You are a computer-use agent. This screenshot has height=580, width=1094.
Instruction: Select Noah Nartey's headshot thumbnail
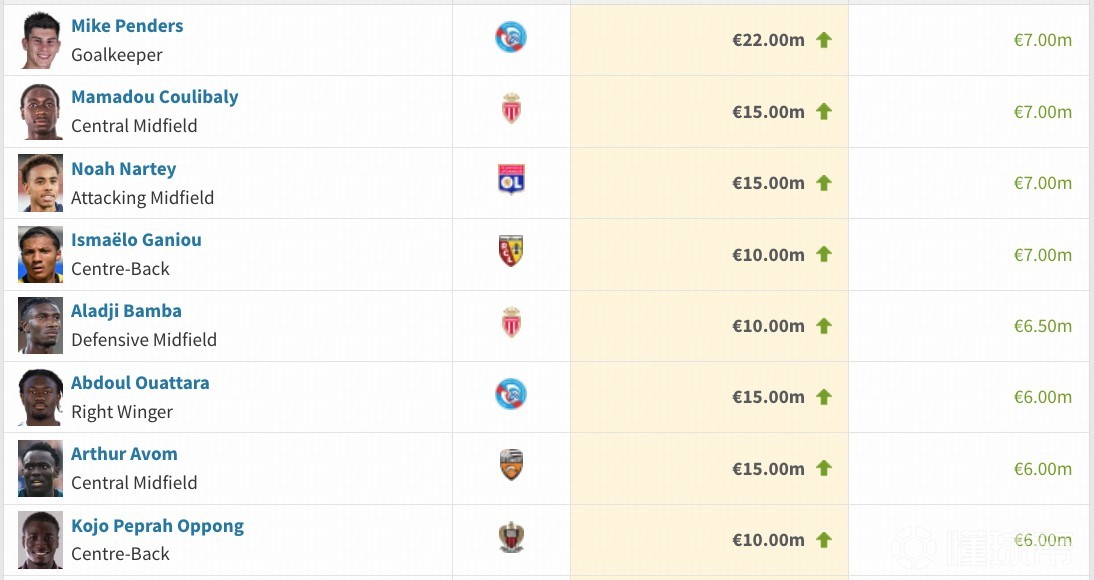(x=40, y=183)
